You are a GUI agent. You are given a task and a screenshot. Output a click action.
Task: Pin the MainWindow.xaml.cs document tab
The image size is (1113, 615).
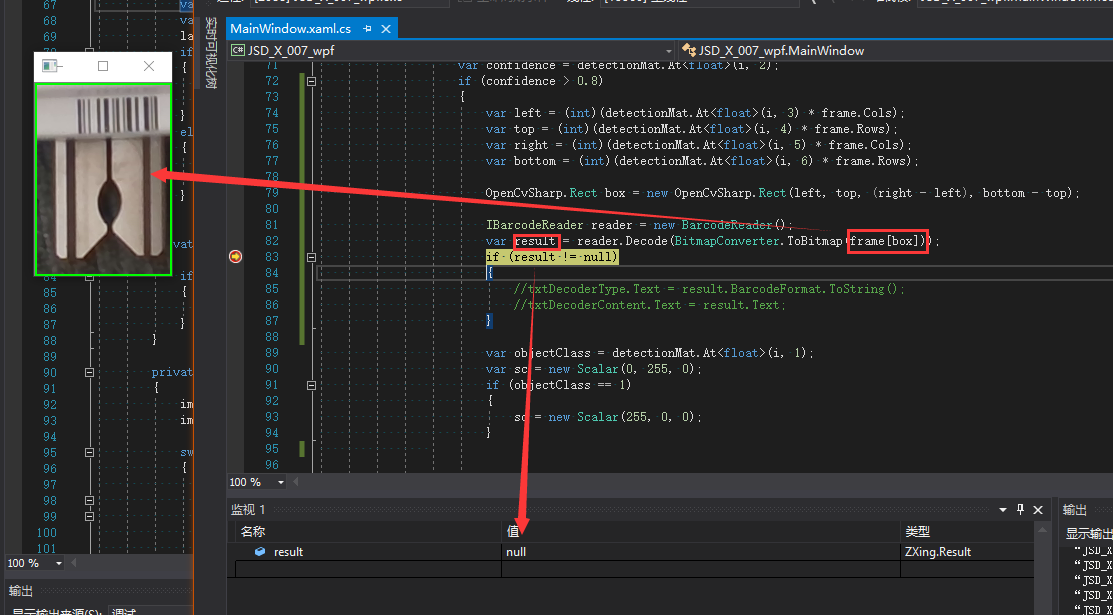click(x=369, y=28)
